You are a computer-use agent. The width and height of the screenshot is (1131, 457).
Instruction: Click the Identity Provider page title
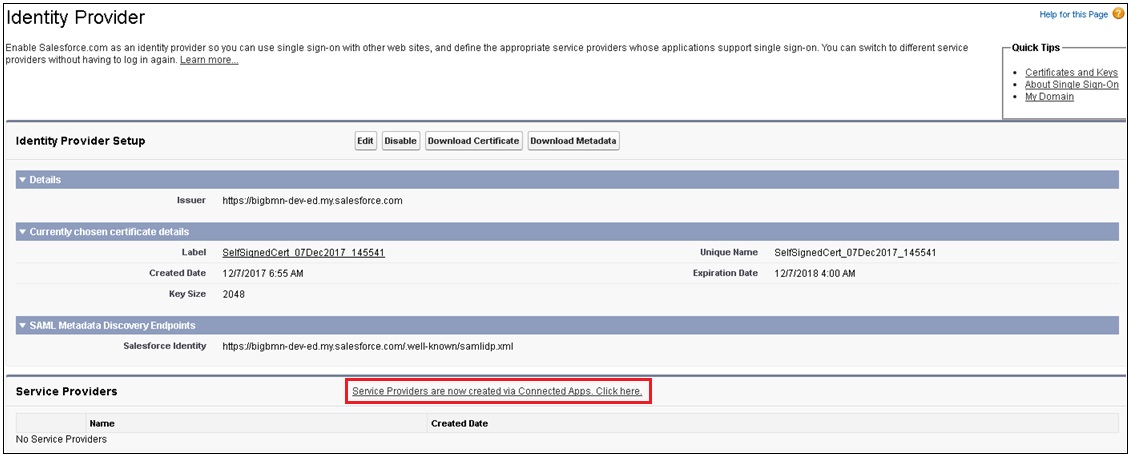(75, 16)
